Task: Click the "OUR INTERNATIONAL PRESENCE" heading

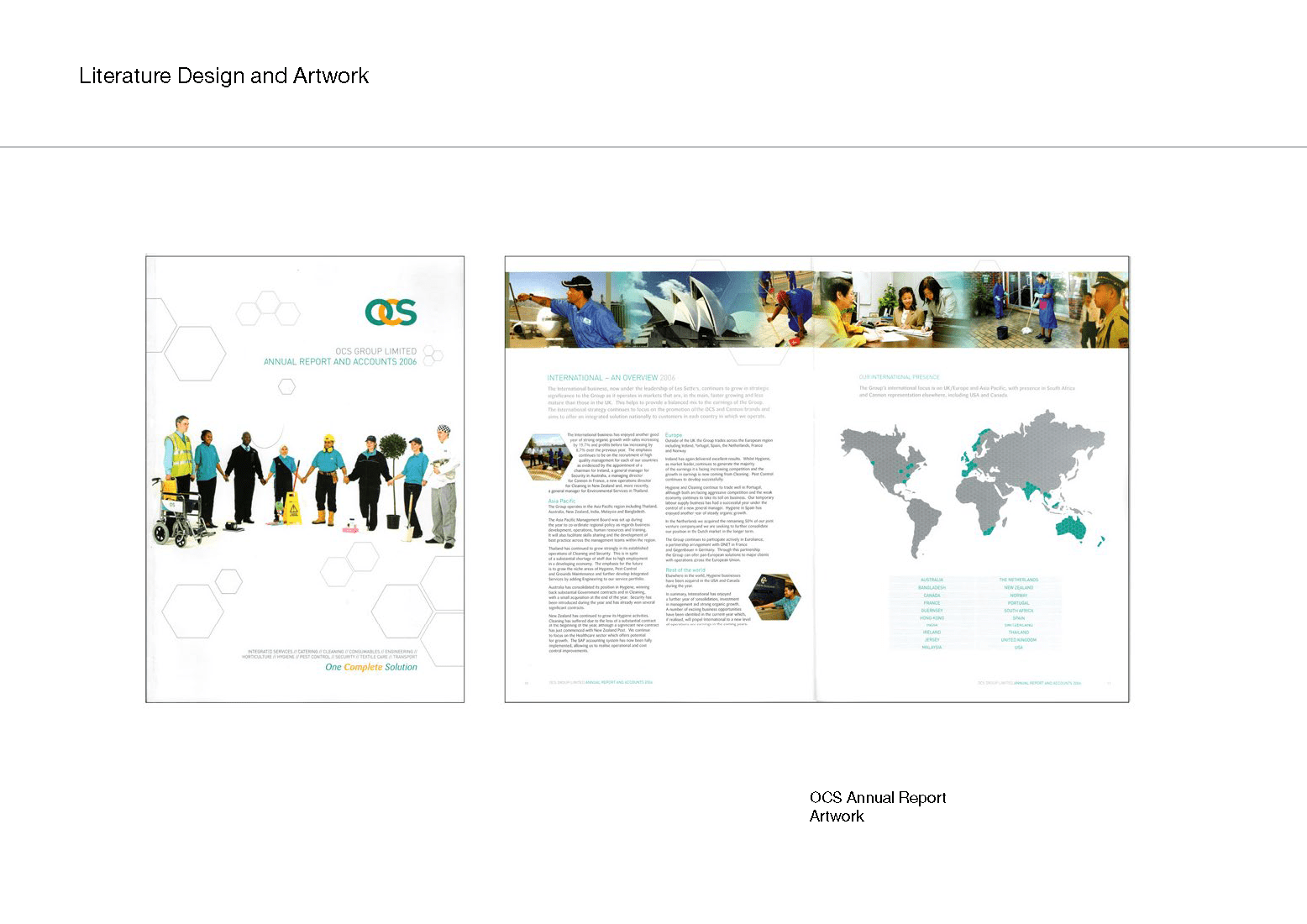Action: pos(899,377)
